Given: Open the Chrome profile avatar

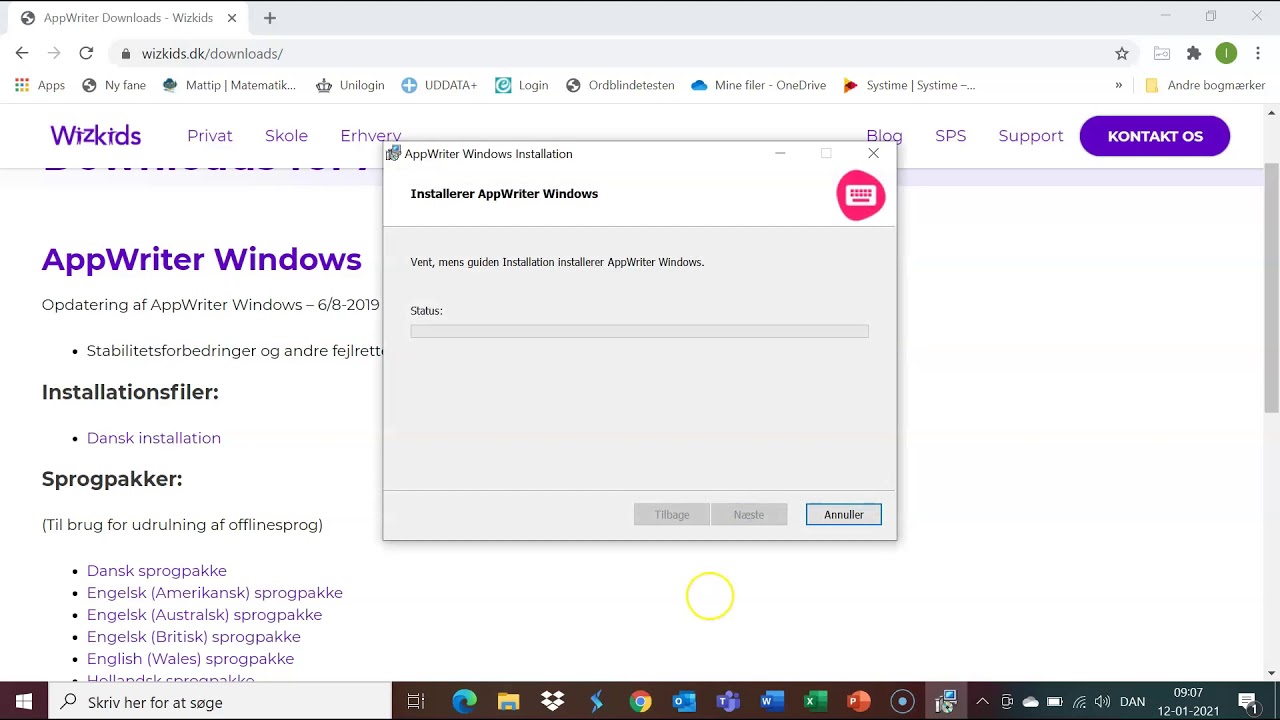Looking at the screenshot, I should point(1226,53).
